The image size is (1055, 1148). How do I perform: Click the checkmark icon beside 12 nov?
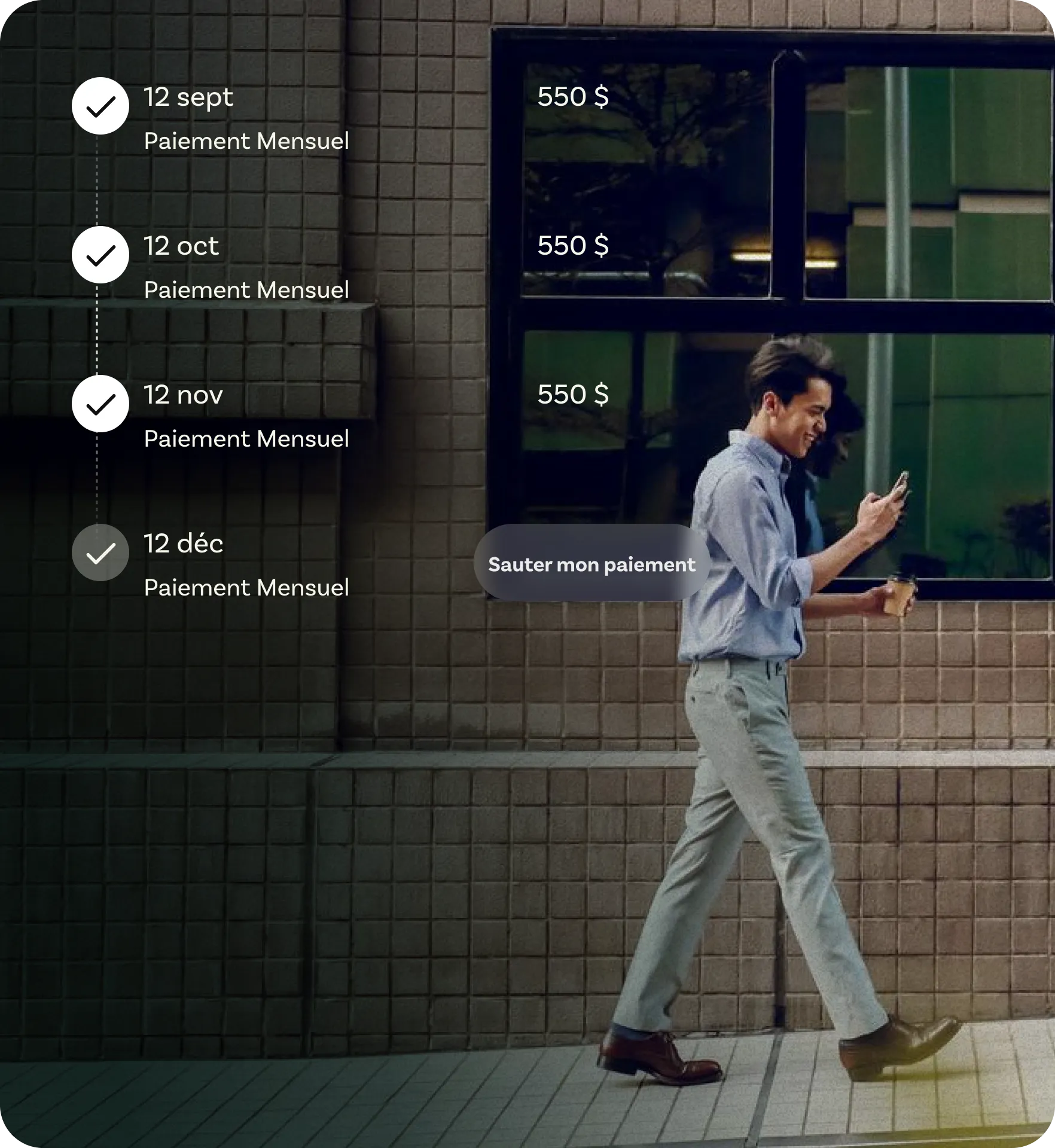[100, 404]
